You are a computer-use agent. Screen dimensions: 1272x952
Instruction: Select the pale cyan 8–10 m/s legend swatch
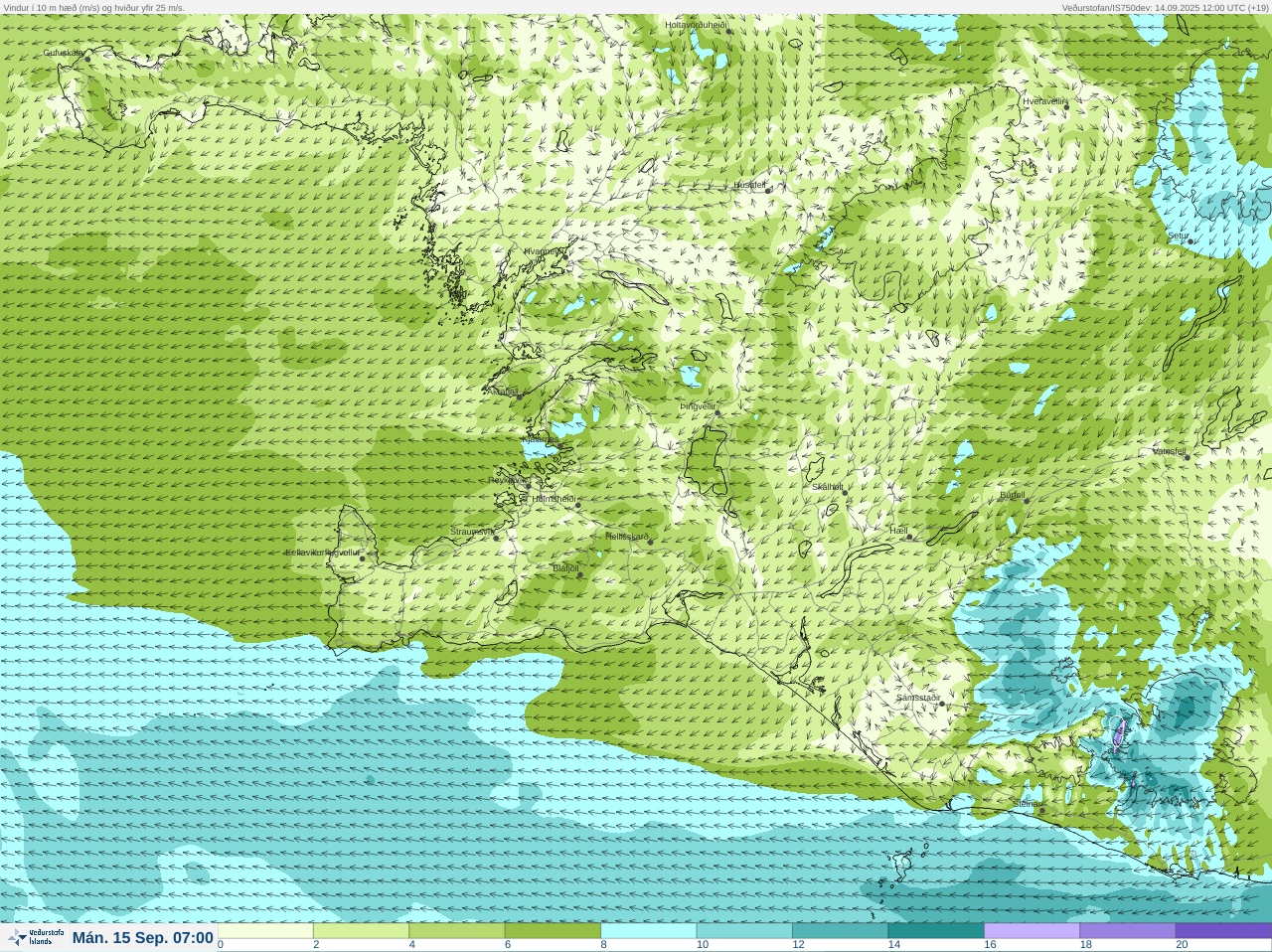coord(649,931)
